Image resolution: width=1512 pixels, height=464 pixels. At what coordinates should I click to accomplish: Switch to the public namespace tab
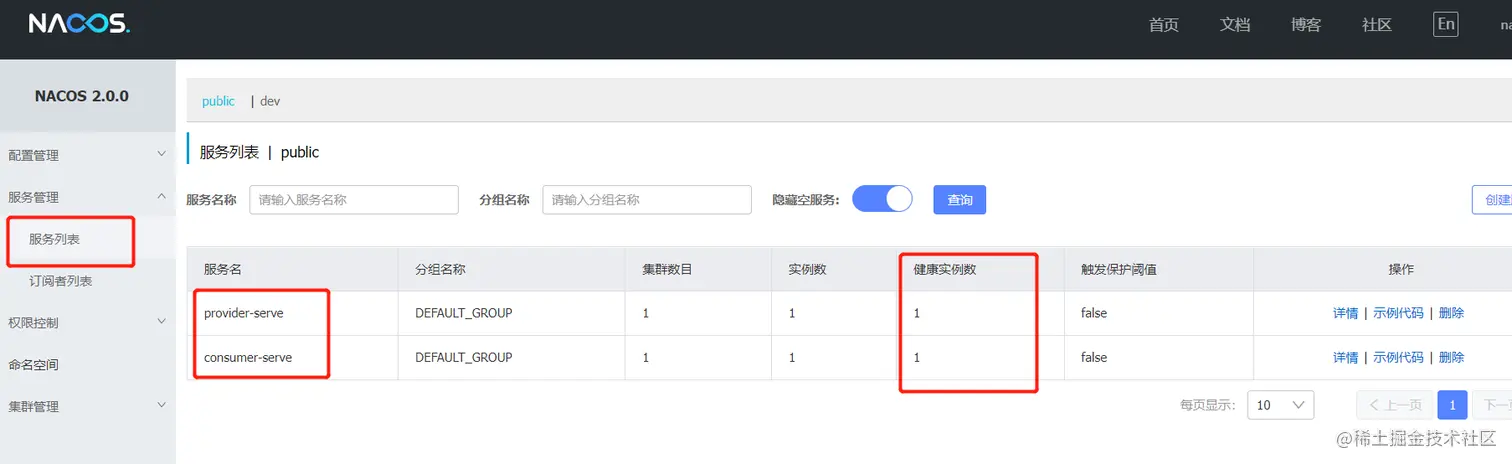click(218, 101)
